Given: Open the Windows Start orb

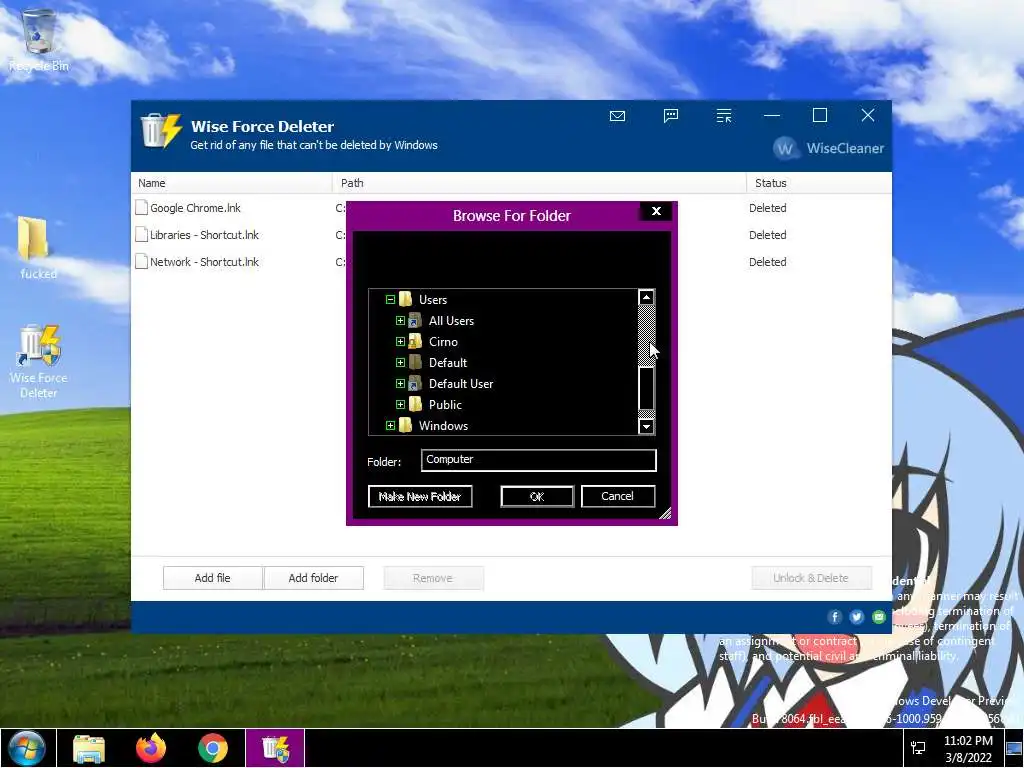Looking at the screenshot, I should coord(27,748).
